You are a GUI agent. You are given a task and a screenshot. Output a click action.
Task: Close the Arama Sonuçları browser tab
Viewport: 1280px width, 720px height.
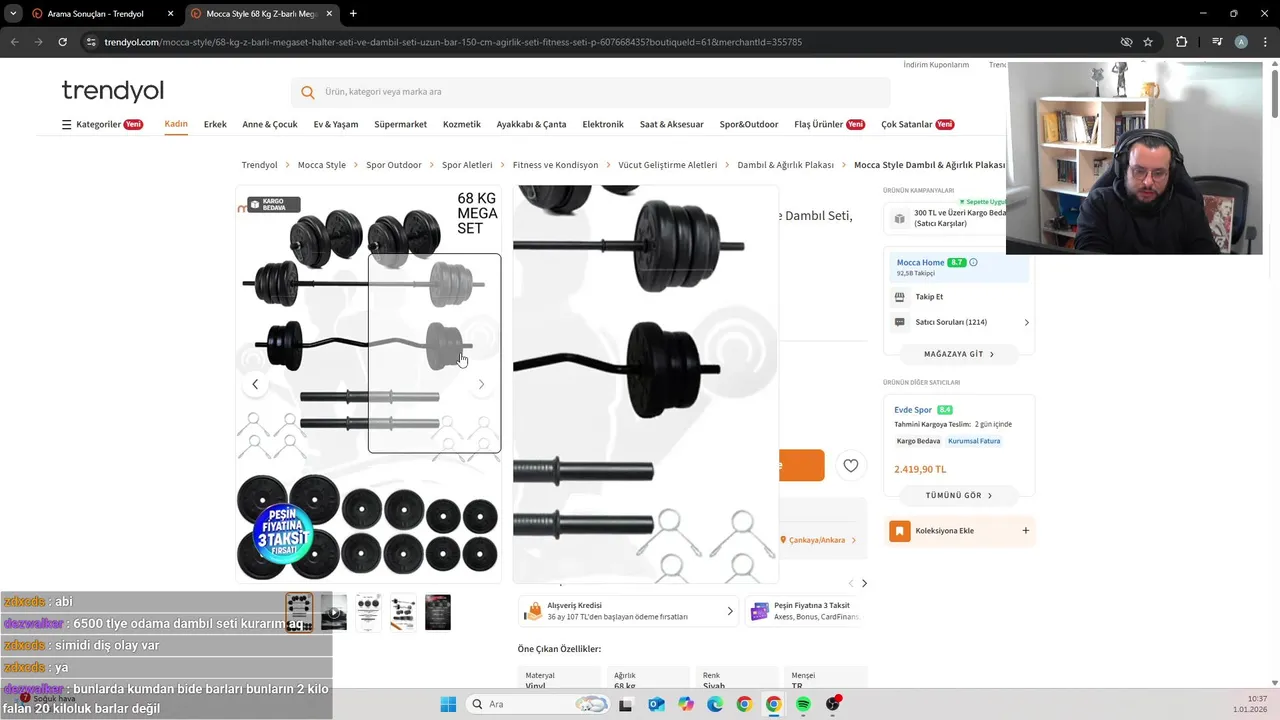click(170, 14)
